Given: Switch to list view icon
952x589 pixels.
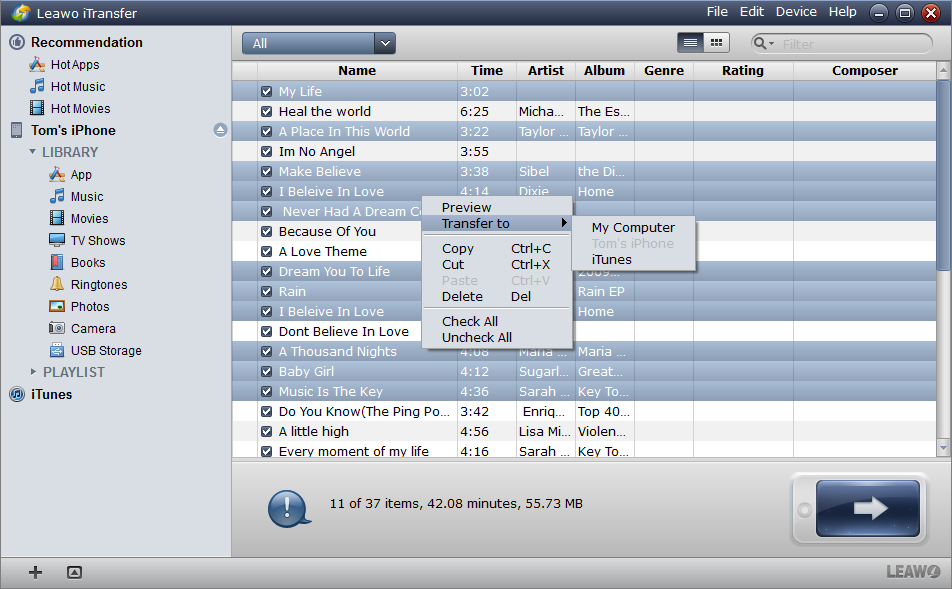Looking at the screenshot, I should (690, 43).
